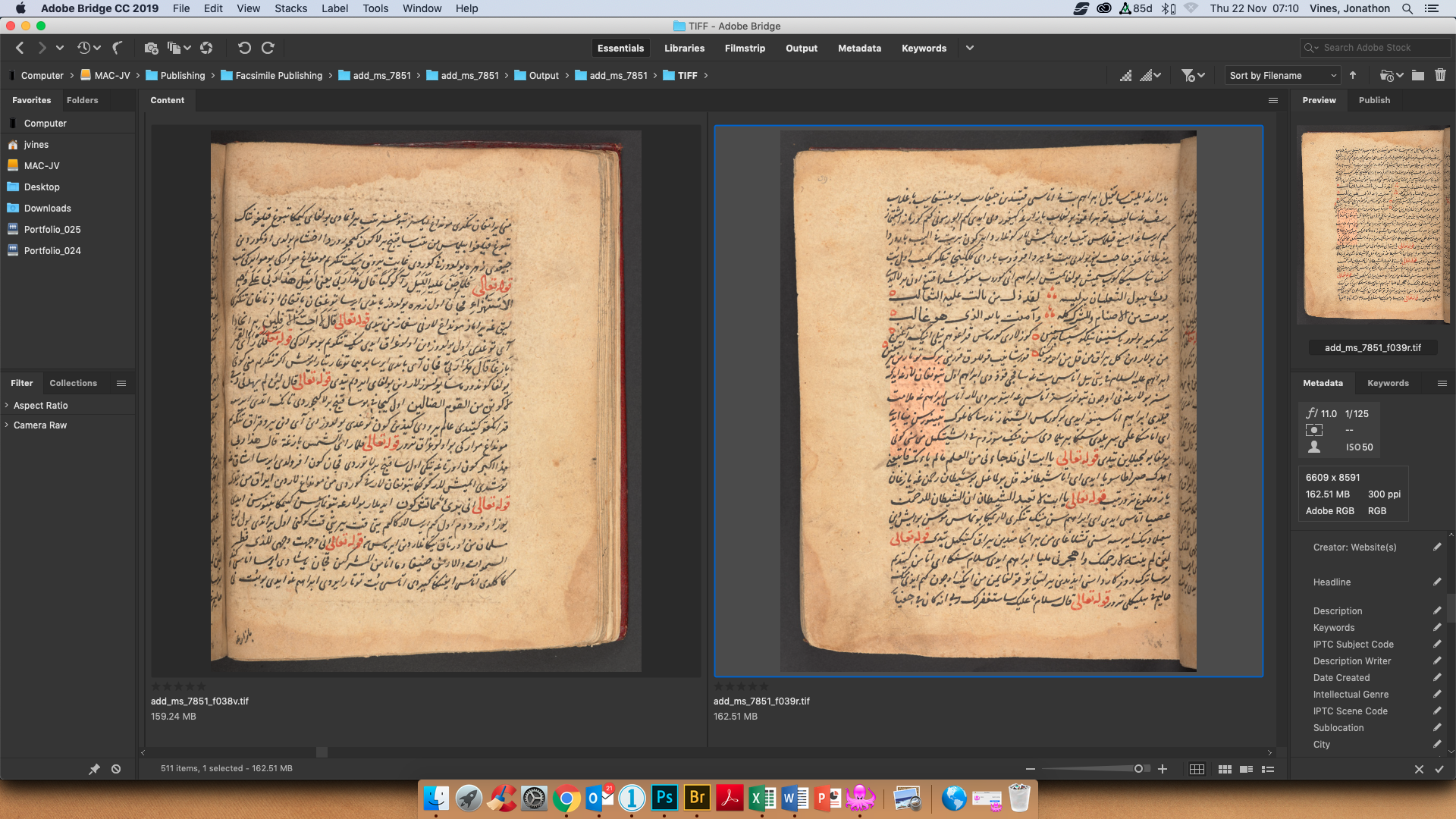Switch to the Publish panel tab
1456x819 pixels.
[x=1374, y=100]
